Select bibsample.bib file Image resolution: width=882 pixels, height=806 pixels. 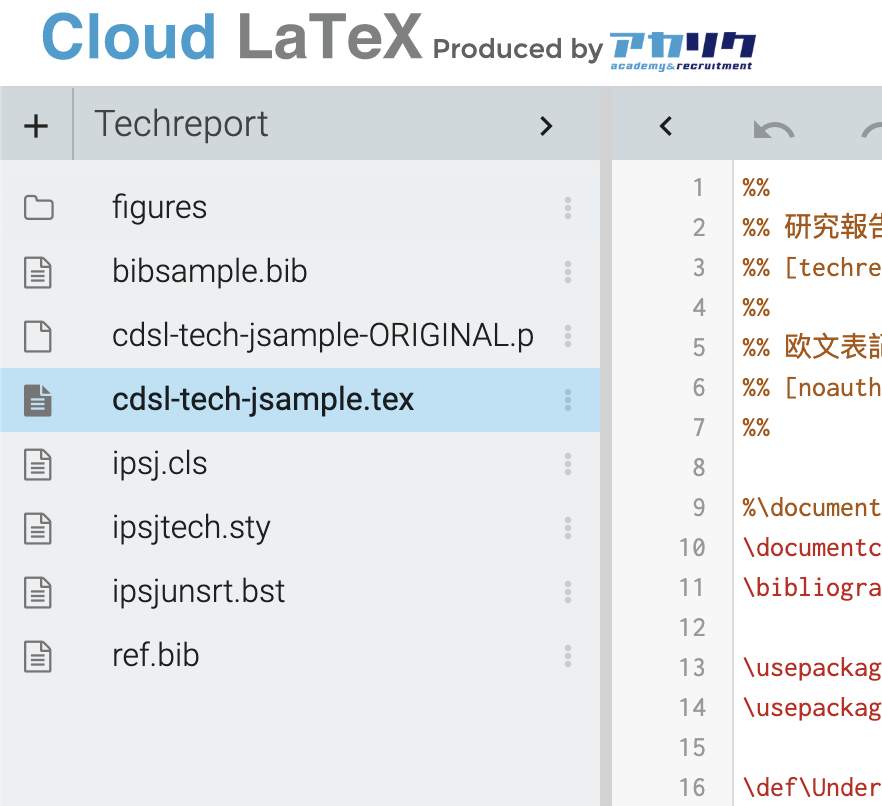pos(209,272)
